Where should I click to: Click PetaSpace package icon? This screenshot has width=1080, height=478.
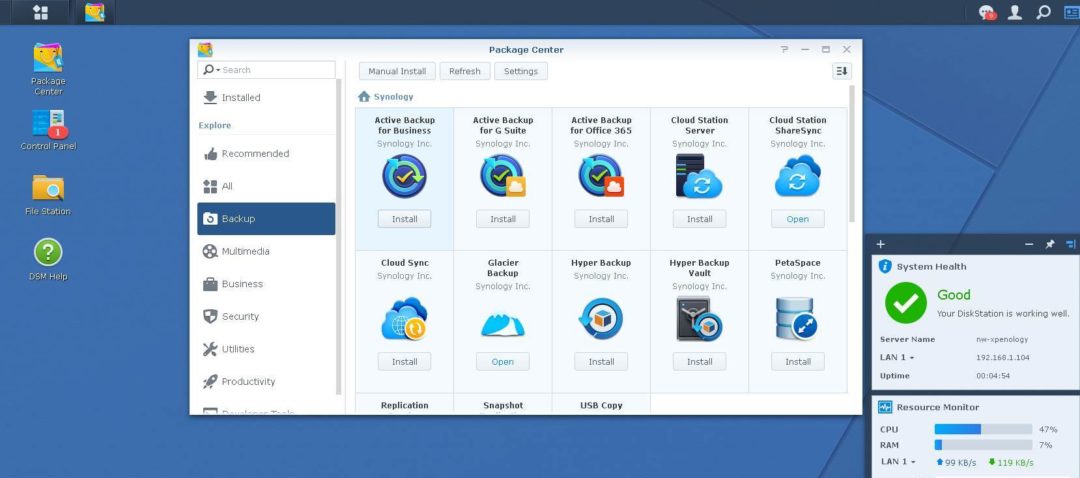[x=798, y=319]
